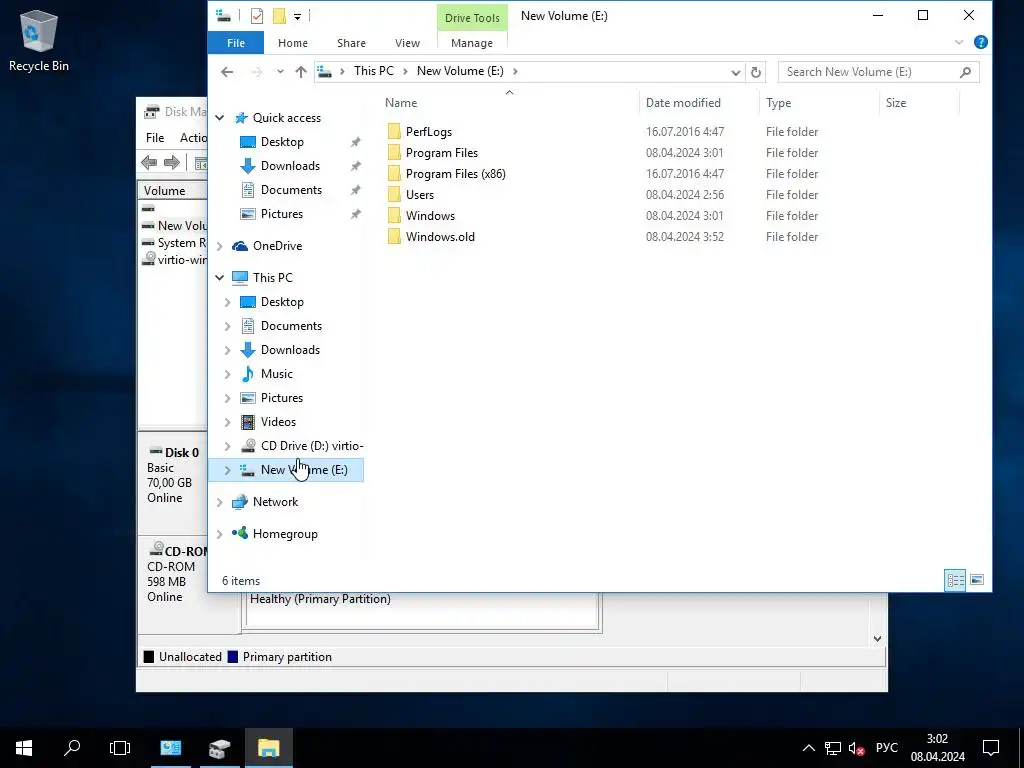Image resolution: width=1024 pixels, height=768 pixels.
Task: Open pinned Documents under Quick access
Action: (x=291, y=190)
